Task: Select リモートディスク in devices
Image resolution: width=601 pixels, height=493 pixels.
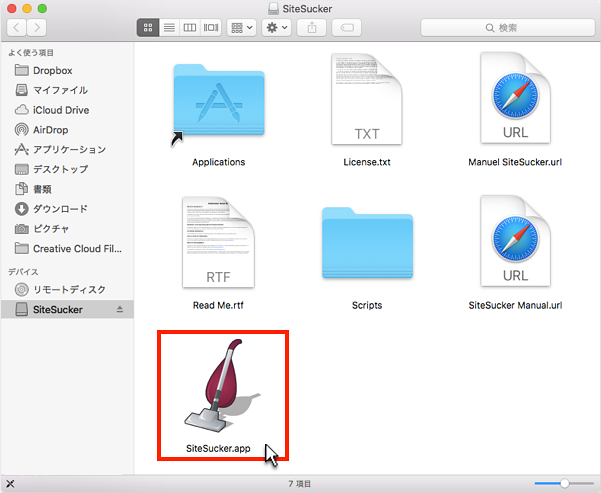Action: (x=67, y=289)
